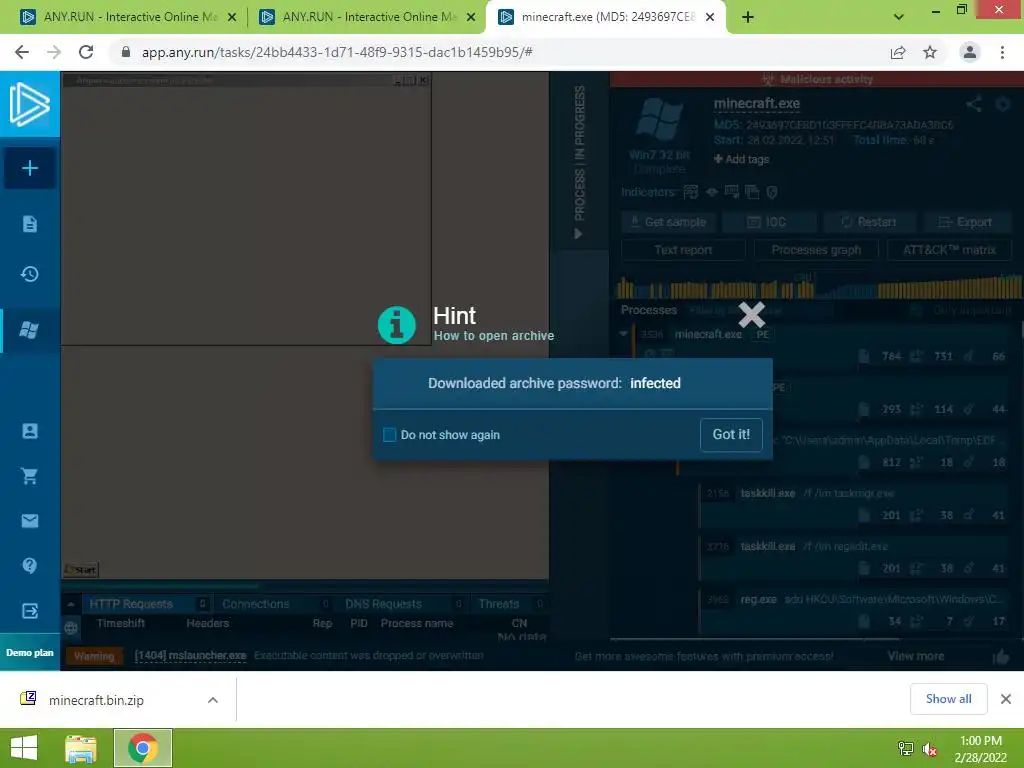Collapse the minecraft.exe process tree arrow
The image size is (1024, 768).
(x=624, y=334)
